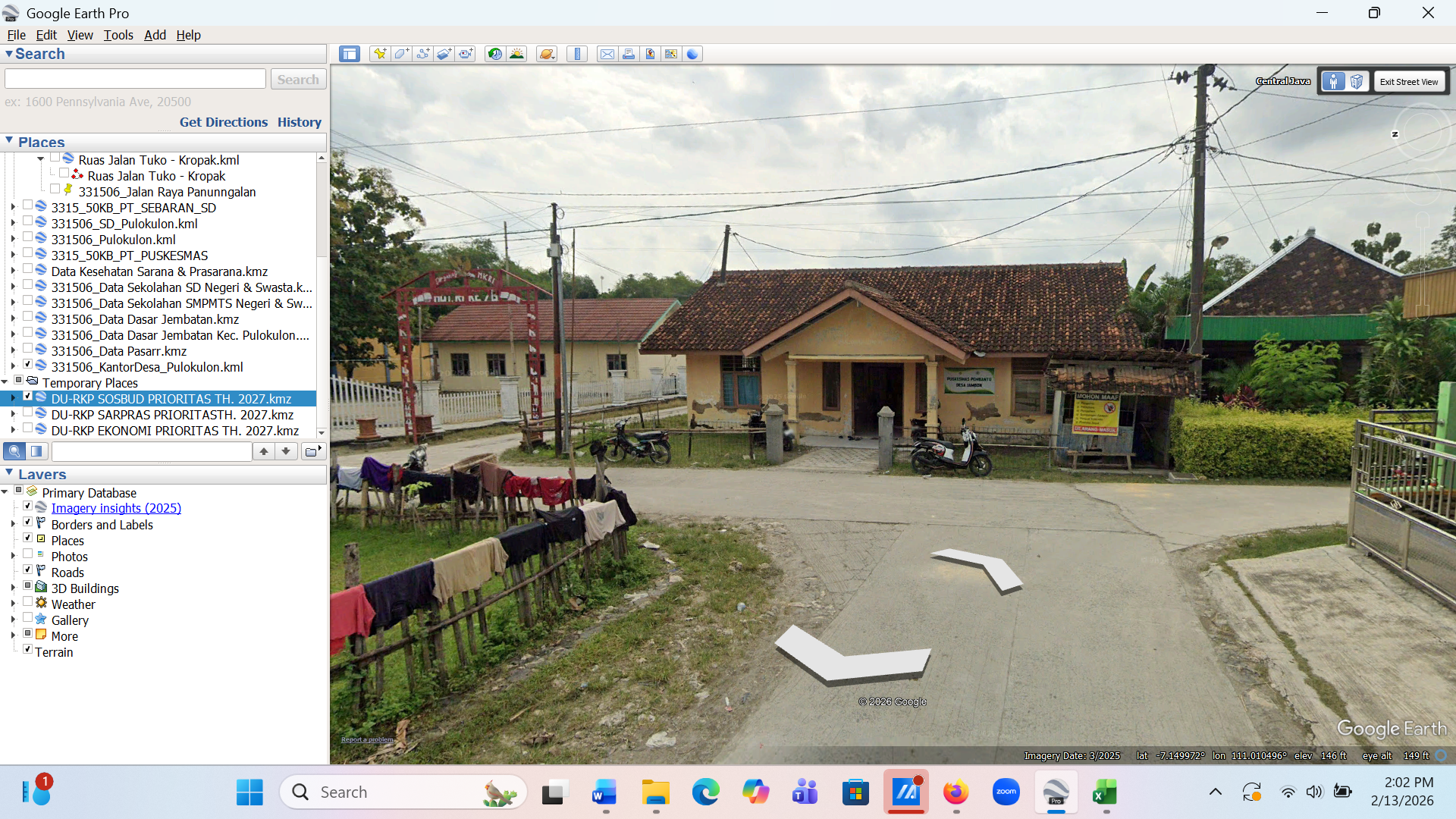Add an image overlay
The image size is (1456, 819).
click(444, 54)
